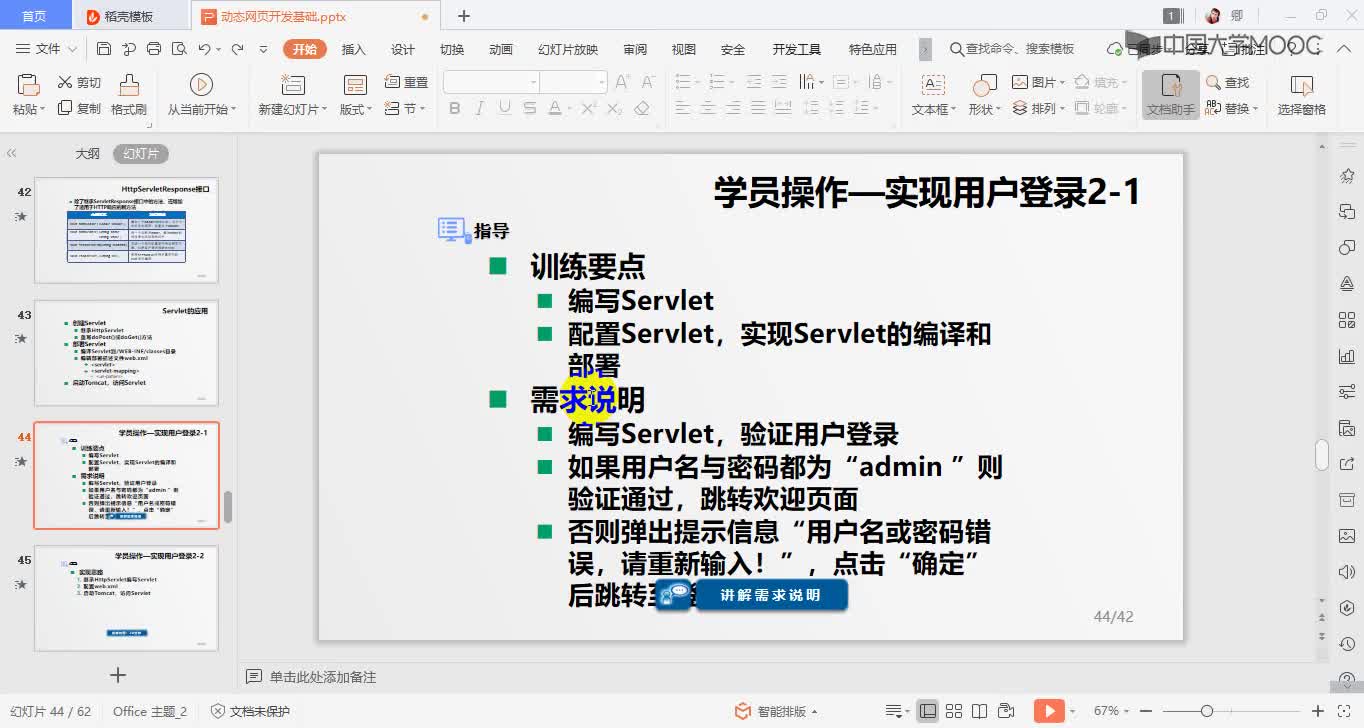
Task: Click 单击此处添加备注 notes area
Action: (x=322, y=677)
